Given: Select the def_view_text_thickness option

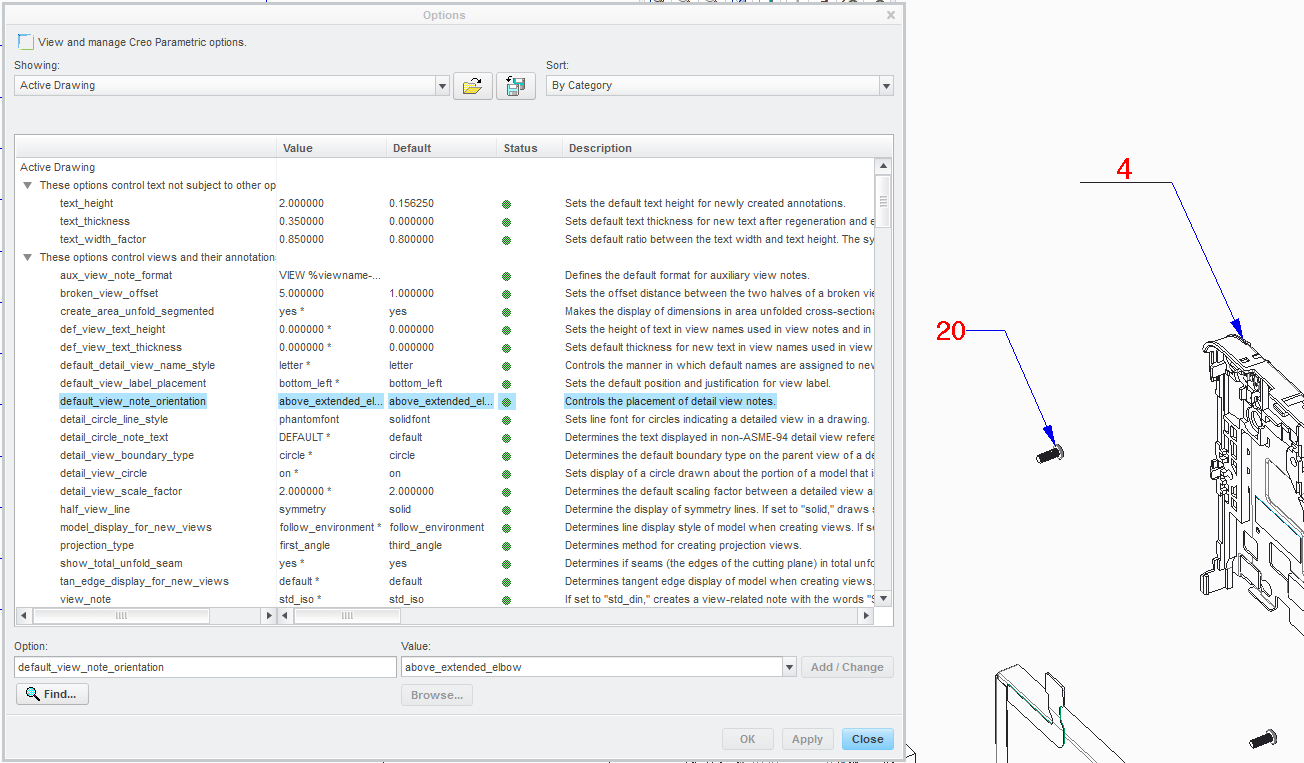Looking at the screenshot, I should [x=121, y=348].
